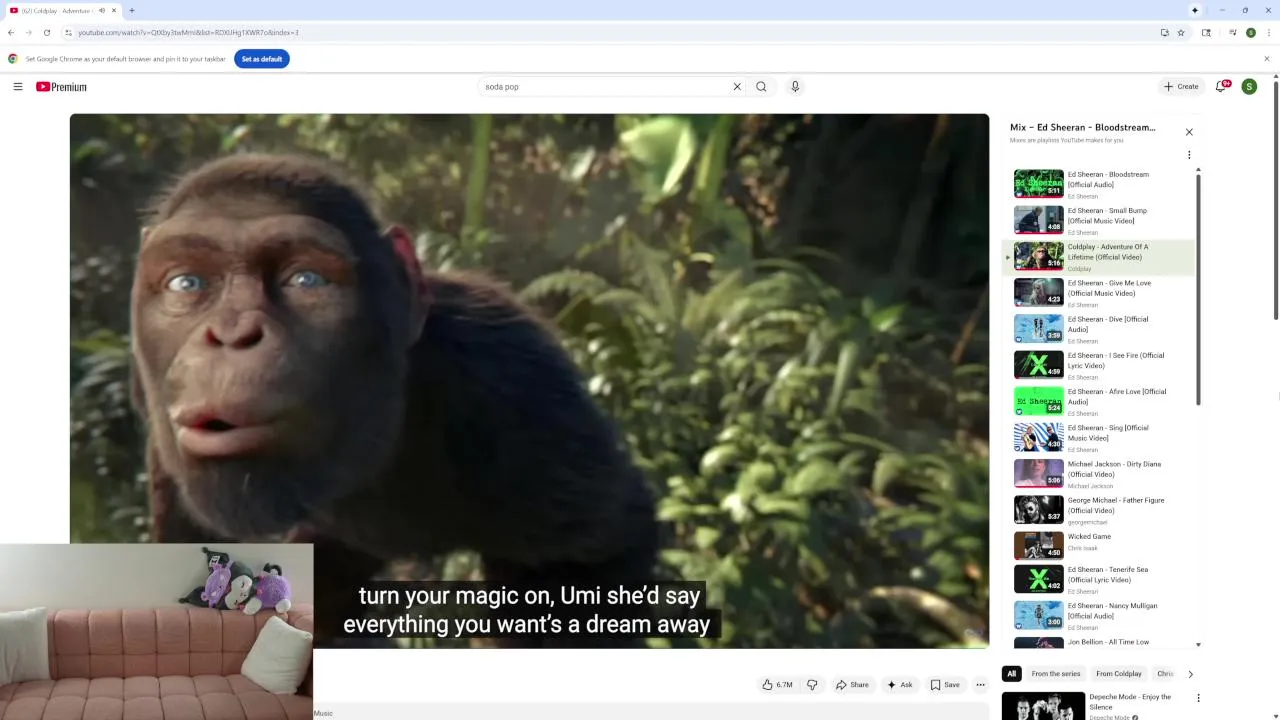
Task: Select the 'From the series' chip
Action: point(1056,674)
